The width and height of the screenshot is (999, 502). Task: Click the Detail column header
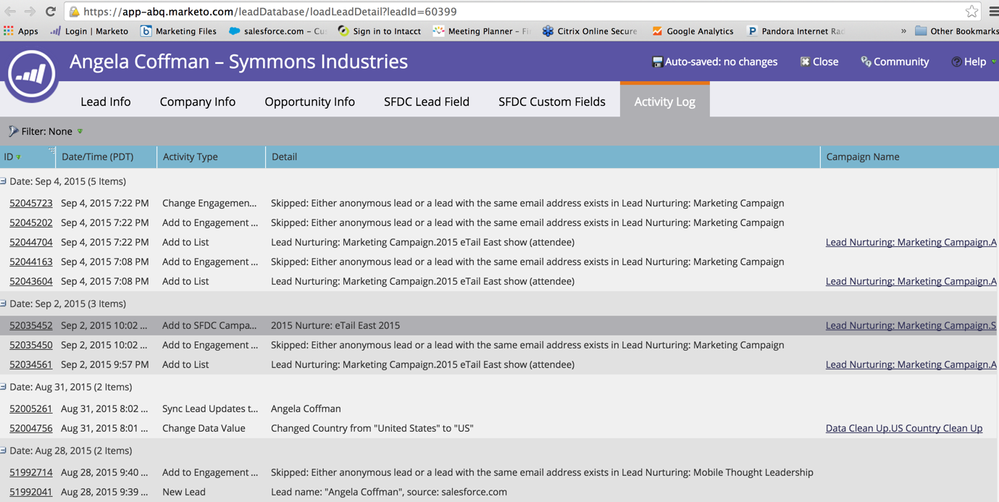pyautogui.click(x=543, y=157)
